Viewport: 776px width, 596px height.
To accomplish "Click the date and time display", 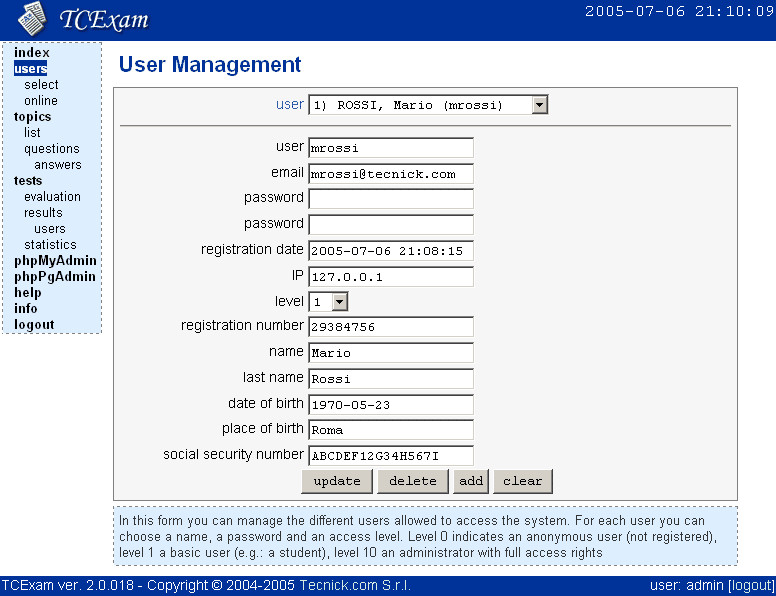I will click(679, 11).
